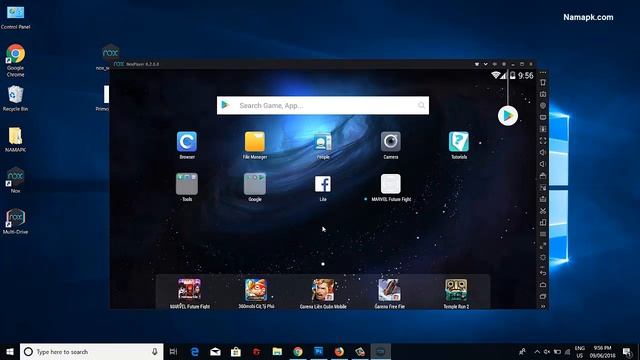Viewport: 640px width, 360px height.
Task: Click Nox title bar down-arrow menu
Action: tap(485, 64)
